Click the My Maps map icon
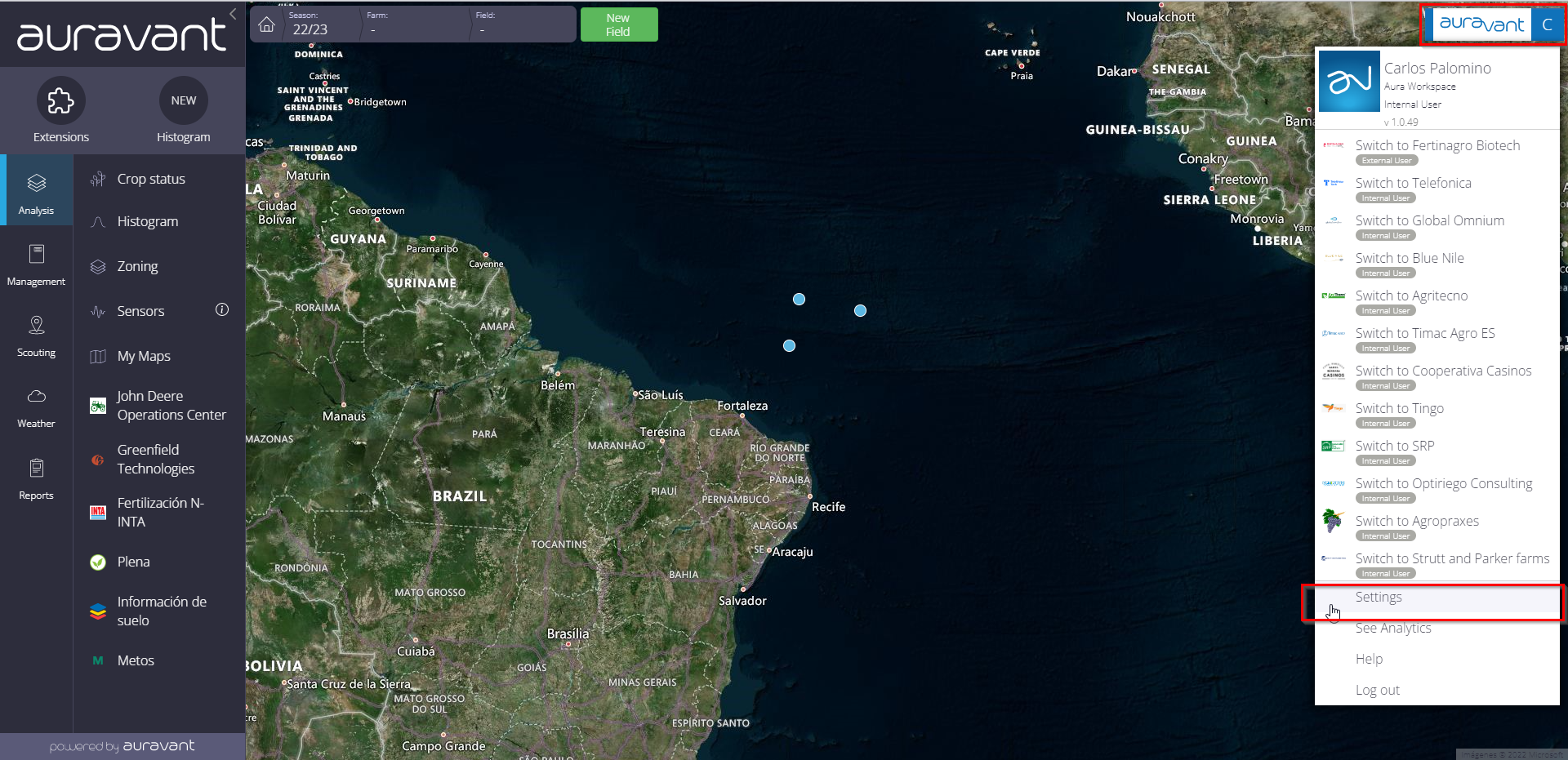 [x=98, y=356]
